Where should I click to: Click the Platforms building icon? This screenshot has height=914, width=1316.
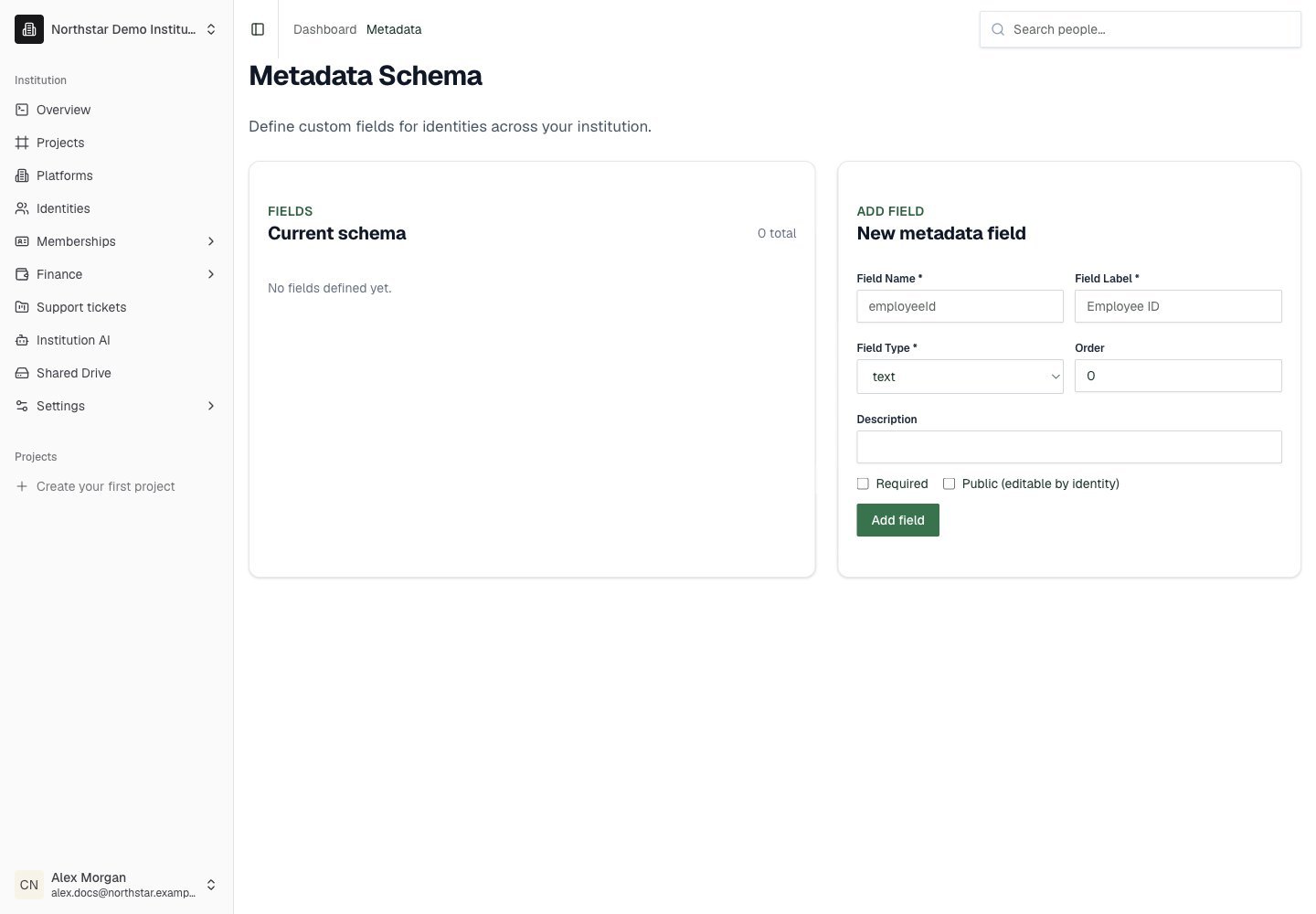(22, 175)
